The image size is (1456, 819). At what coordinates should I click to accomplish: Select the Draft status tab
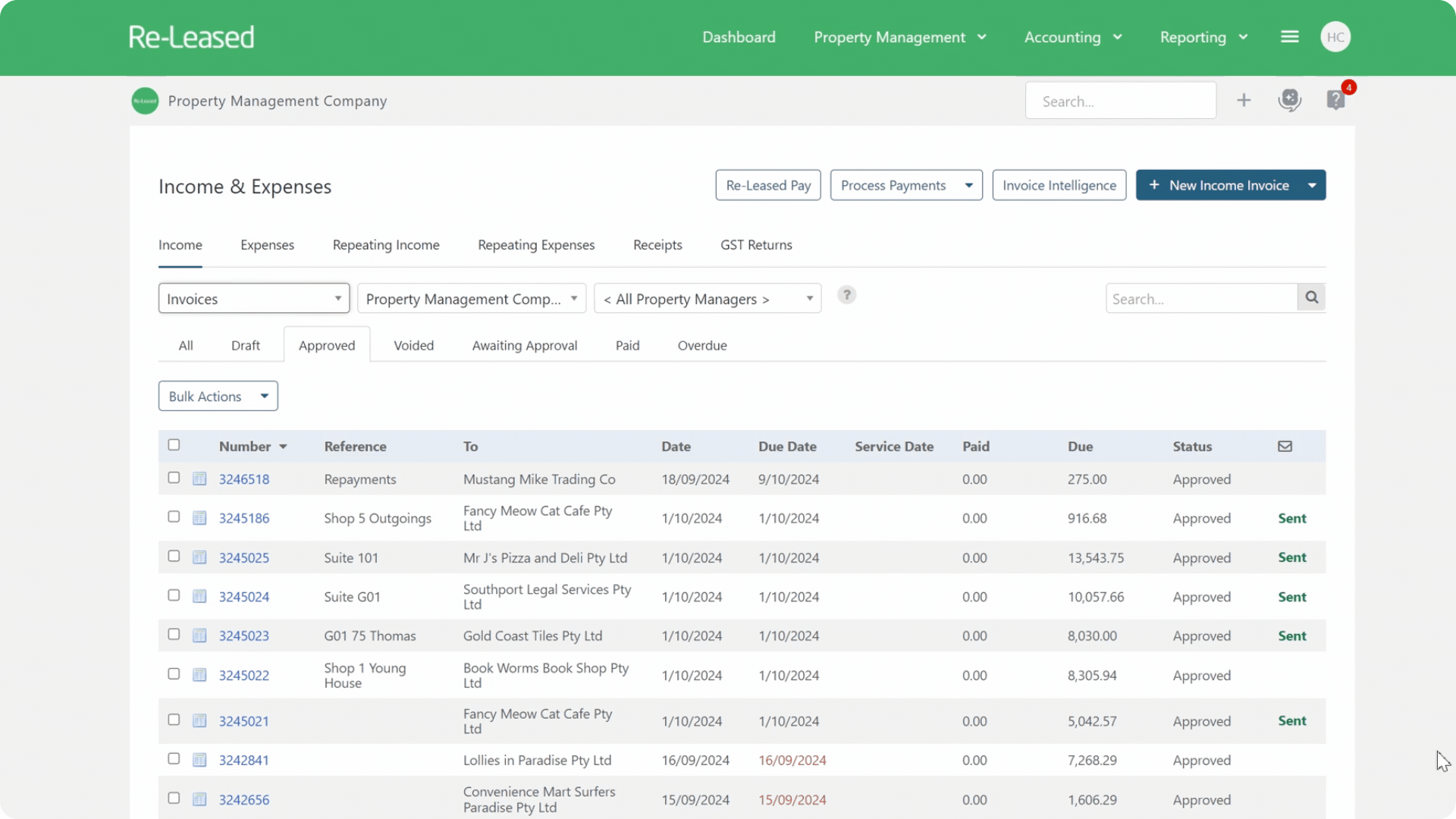pyautogui.click(x=246, y=345)
